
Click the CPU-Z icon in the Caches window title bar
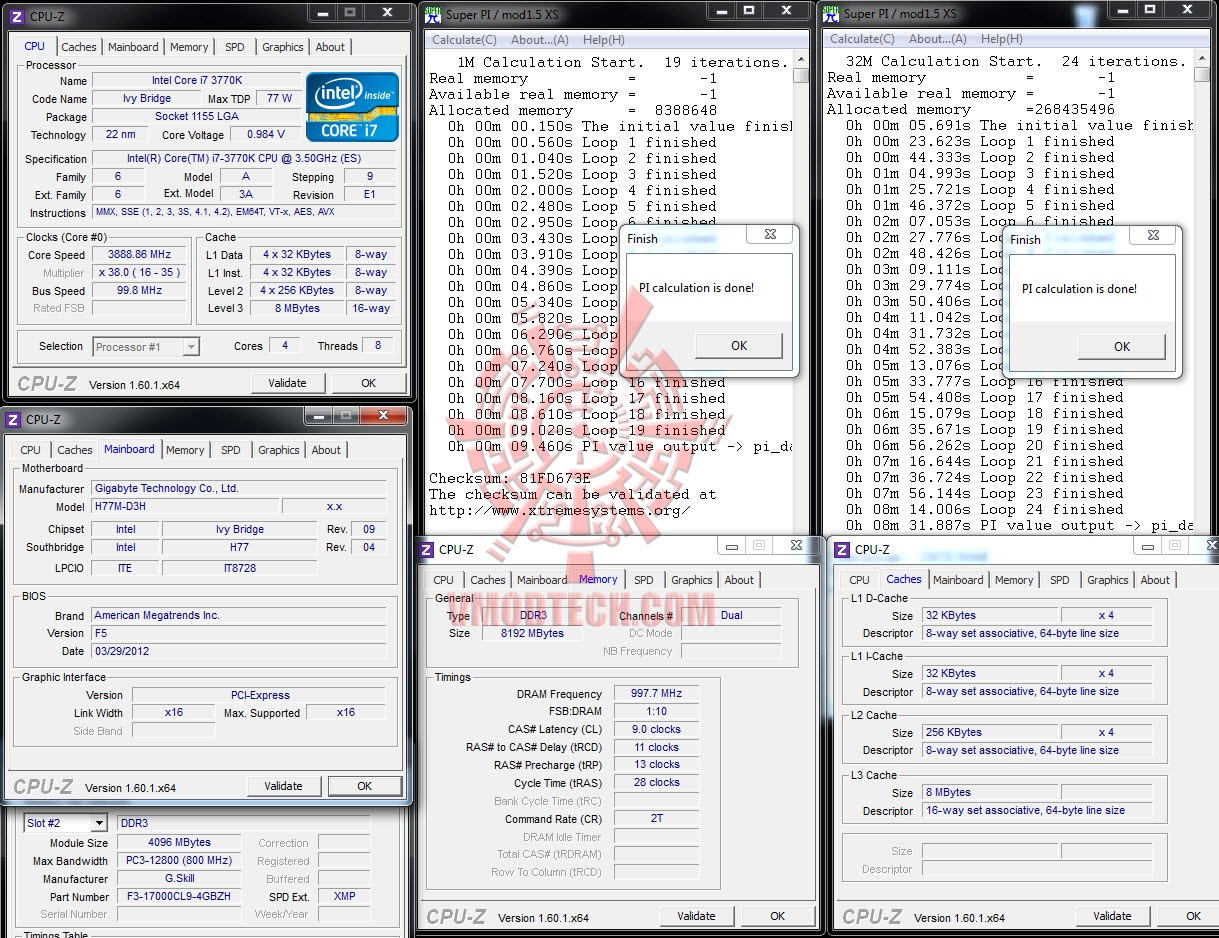[842, 549]
